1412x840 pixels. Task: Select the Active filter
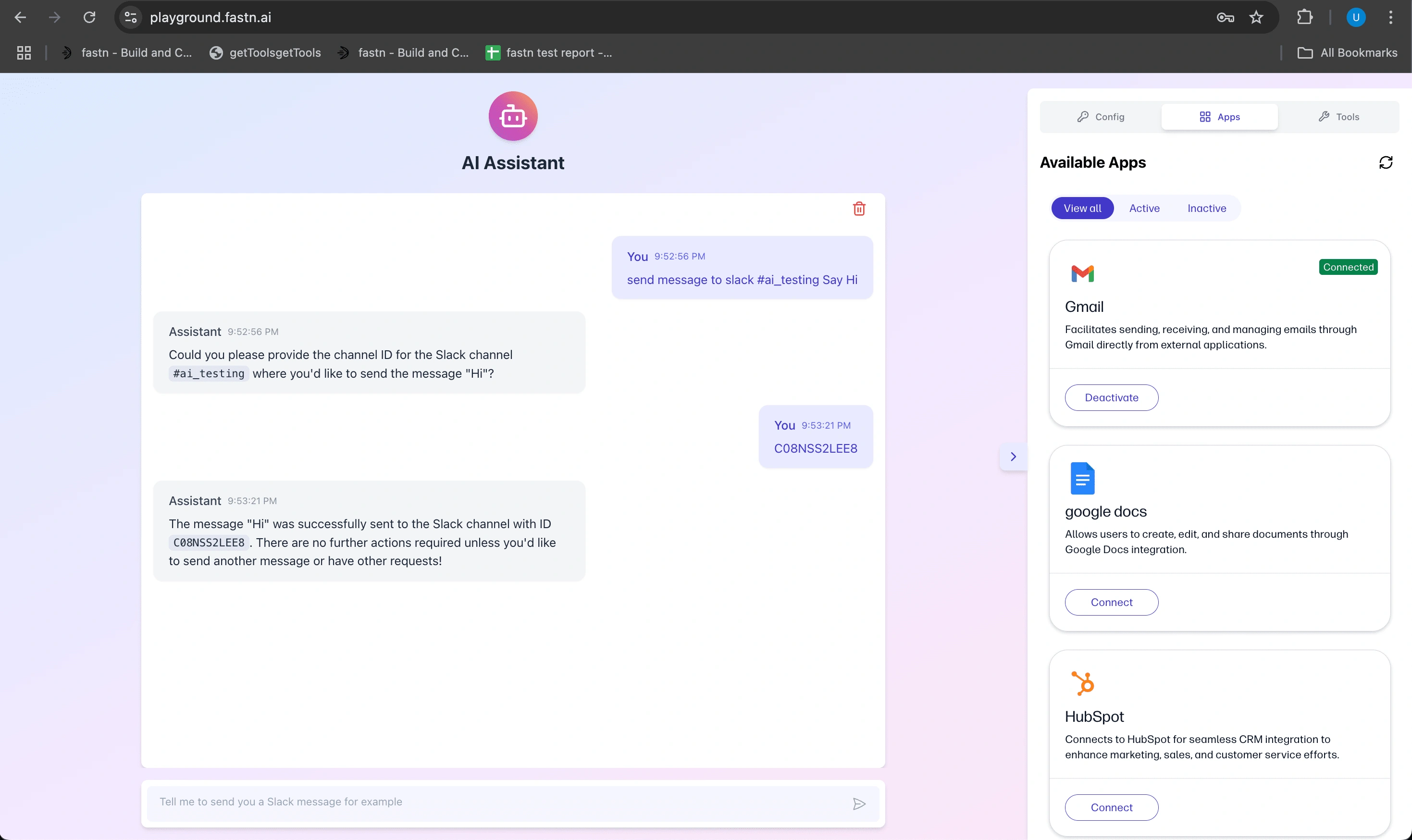[1144, 208]
